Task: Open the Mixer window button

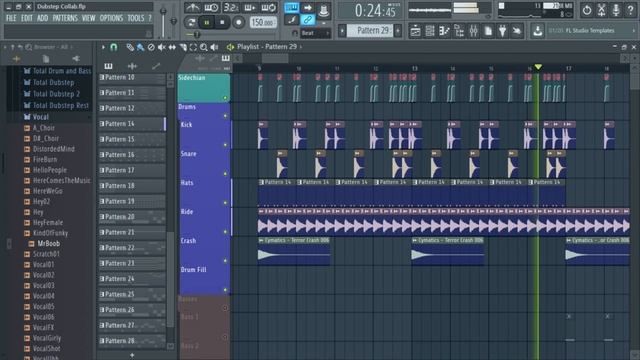Action: click(473, 31)
